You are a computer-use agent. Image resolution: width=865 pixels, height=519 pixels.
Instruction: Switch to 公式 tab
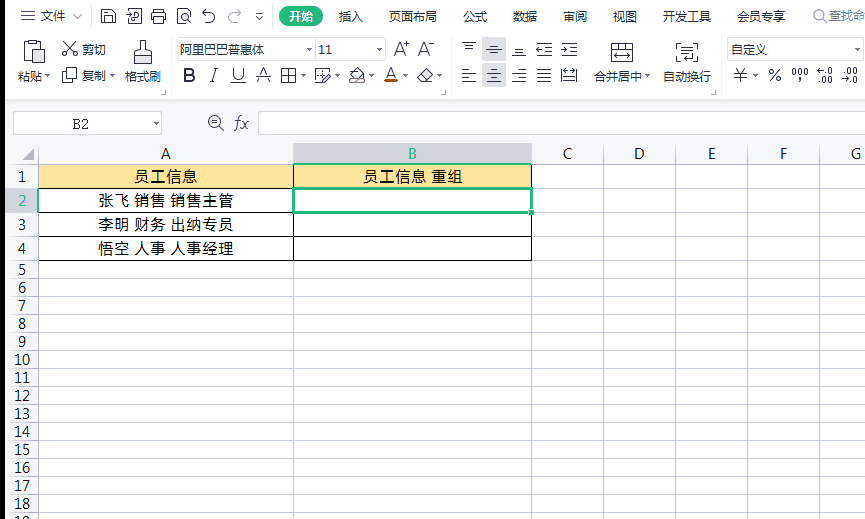(x=475, y=17)
